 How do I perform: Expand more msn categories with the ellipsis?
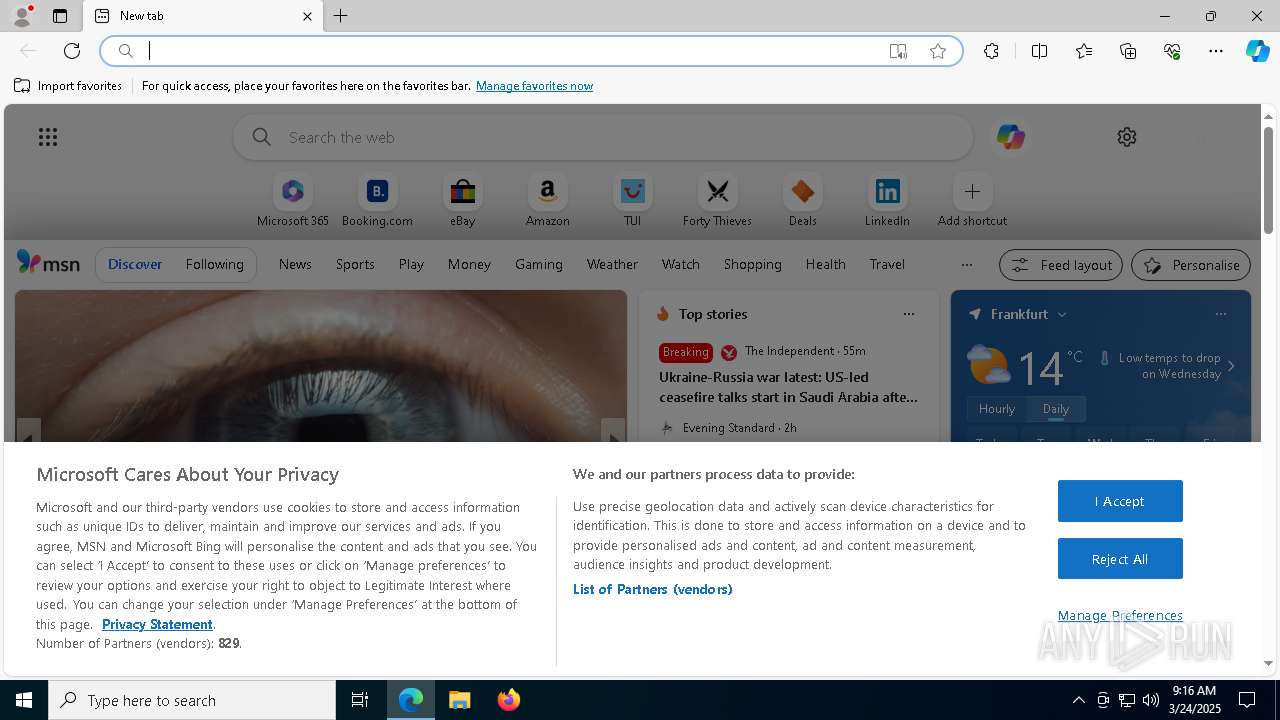pyautogui.click(x=966, y=264)
